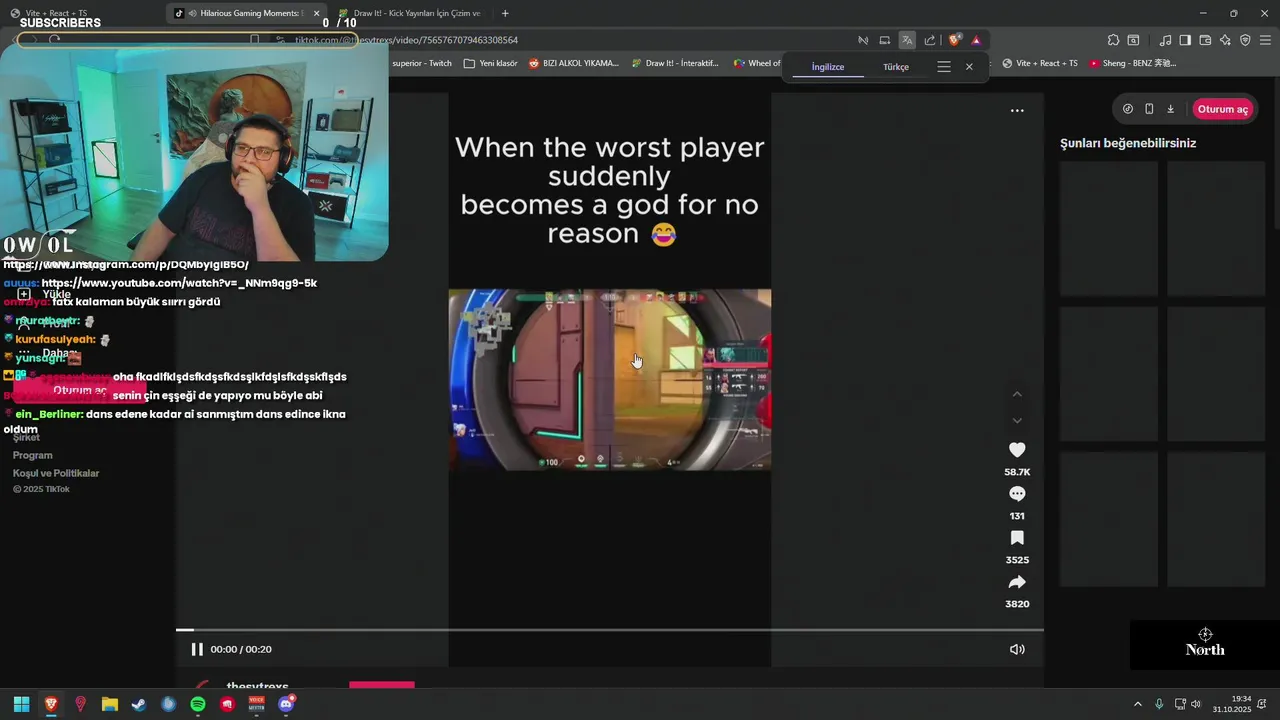Click the share icon in address bar

click(930, 40)
